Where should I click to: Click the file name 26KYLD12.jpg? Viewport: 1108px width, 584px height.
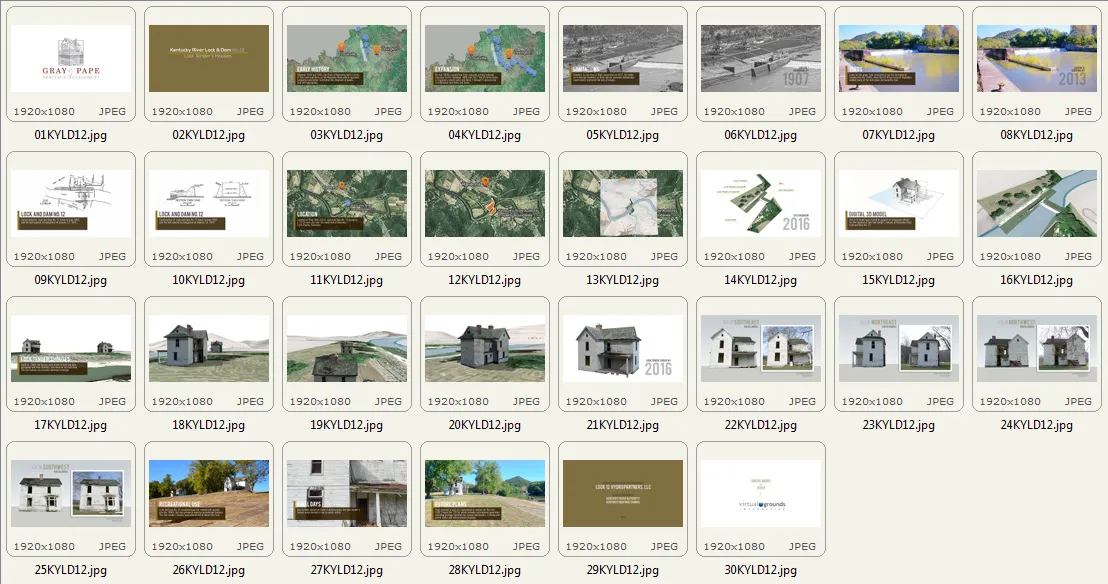pos(208,570)
